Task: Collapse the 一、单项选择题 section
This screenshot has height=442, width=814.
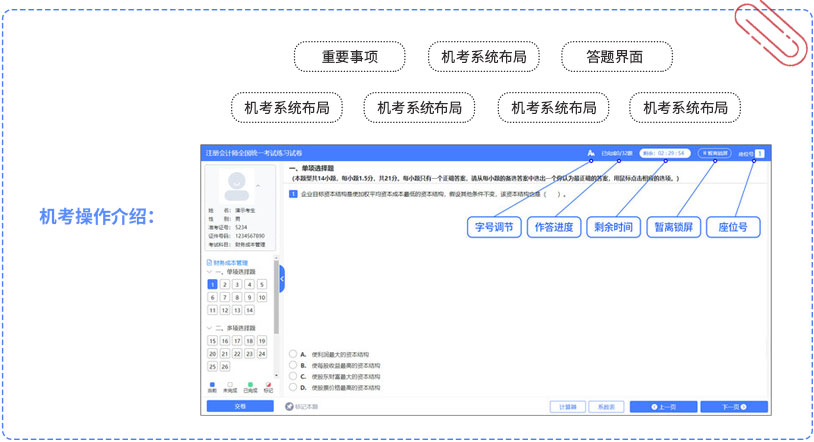Action: pos(209,272)
